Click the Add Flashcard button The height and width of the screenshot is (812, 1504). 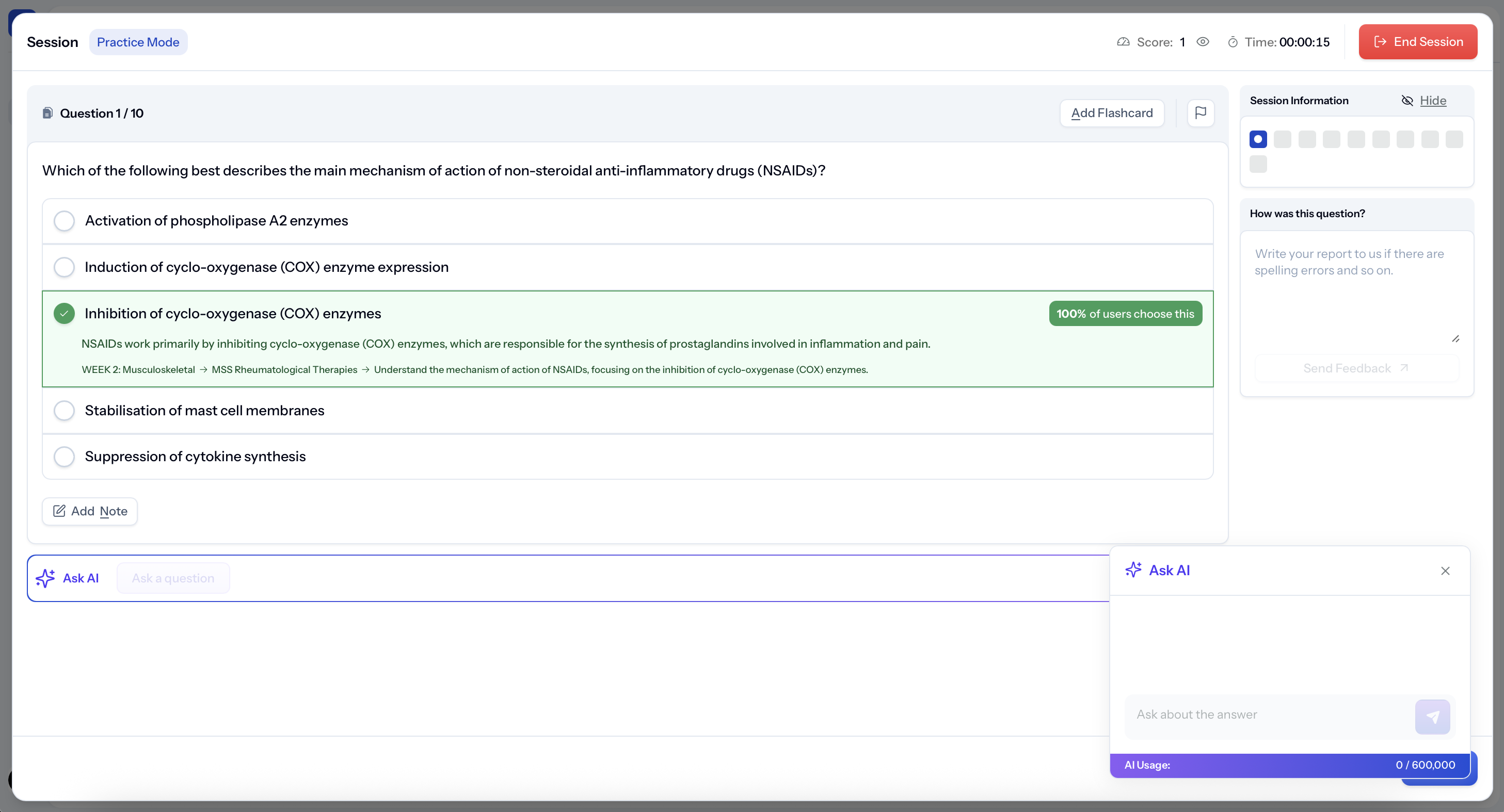coord(1111,112)
